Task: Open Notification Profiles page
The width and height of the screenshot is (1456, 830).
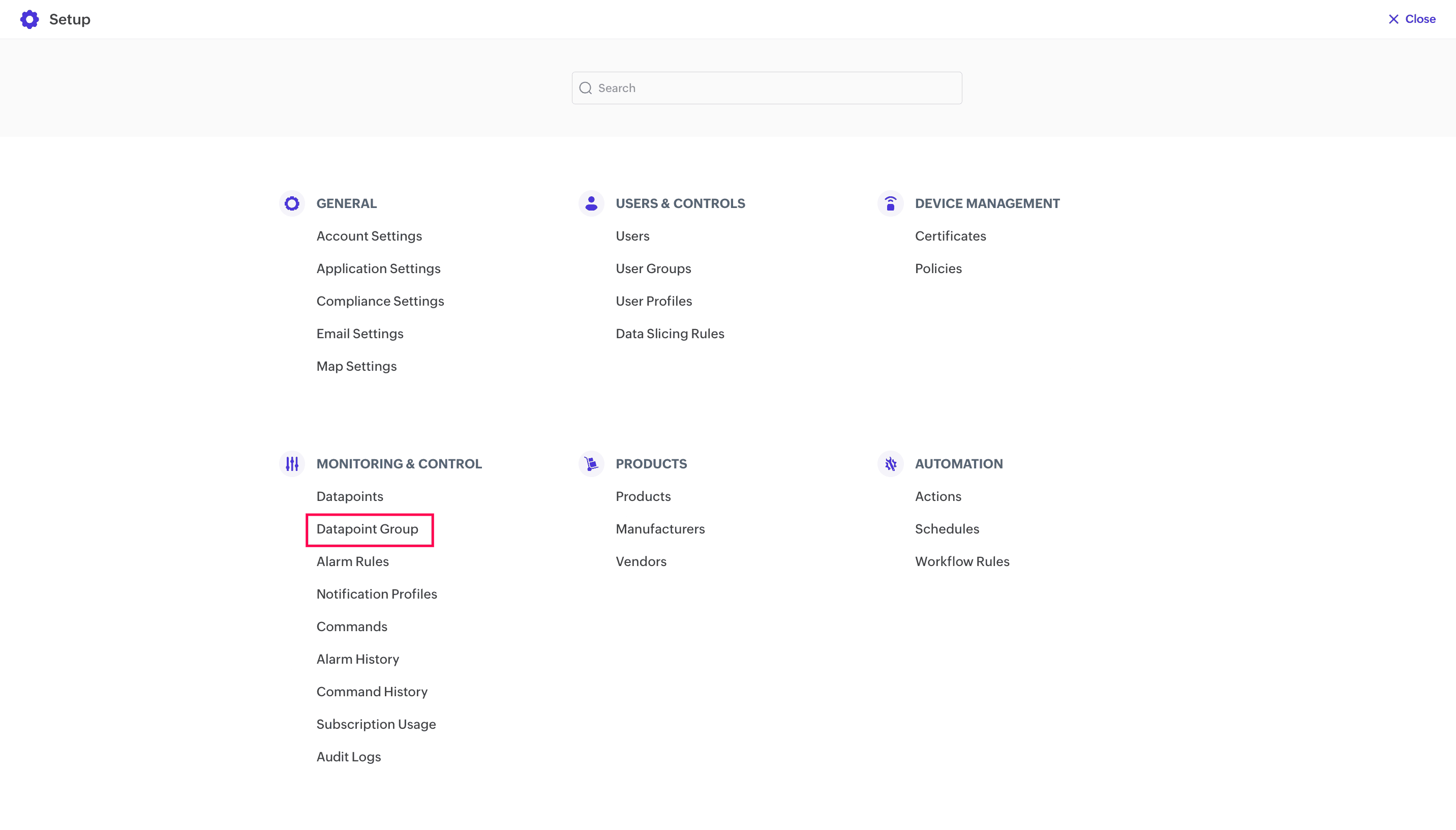Action: pos(377,594)
